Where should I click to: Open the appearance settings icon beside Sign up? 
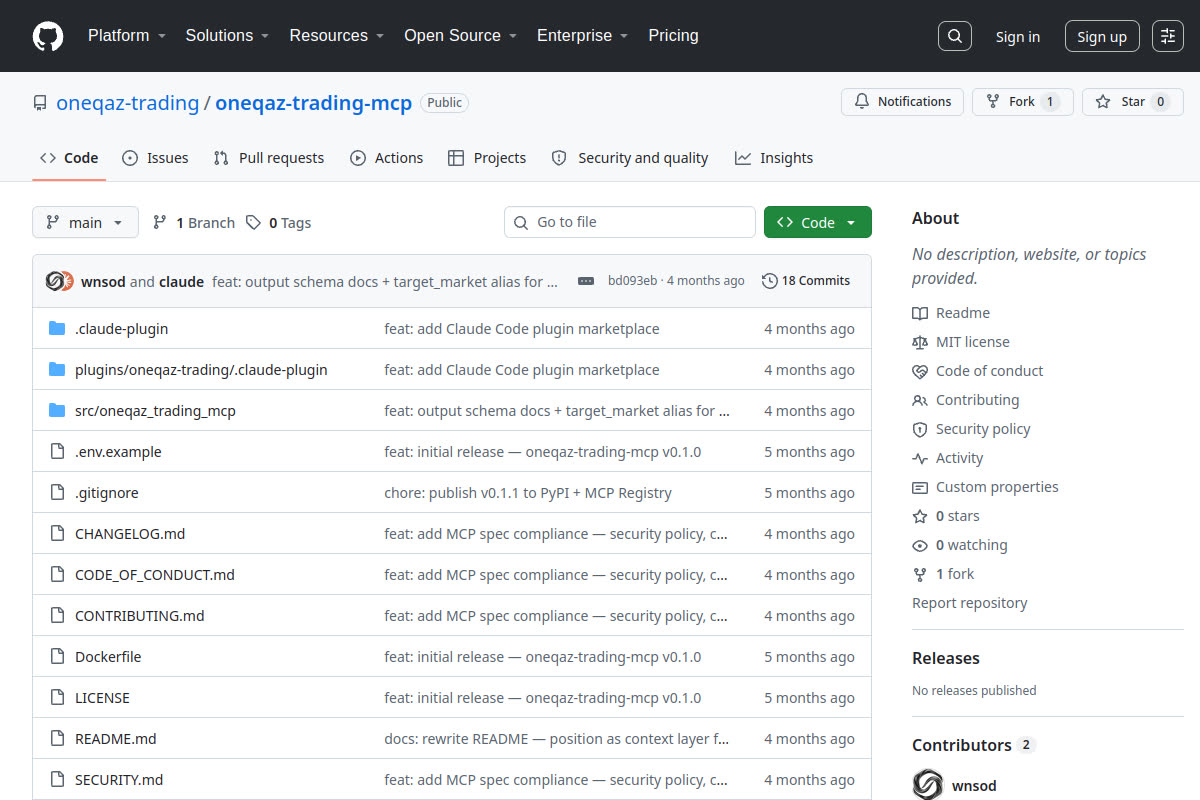point(1167,36)
